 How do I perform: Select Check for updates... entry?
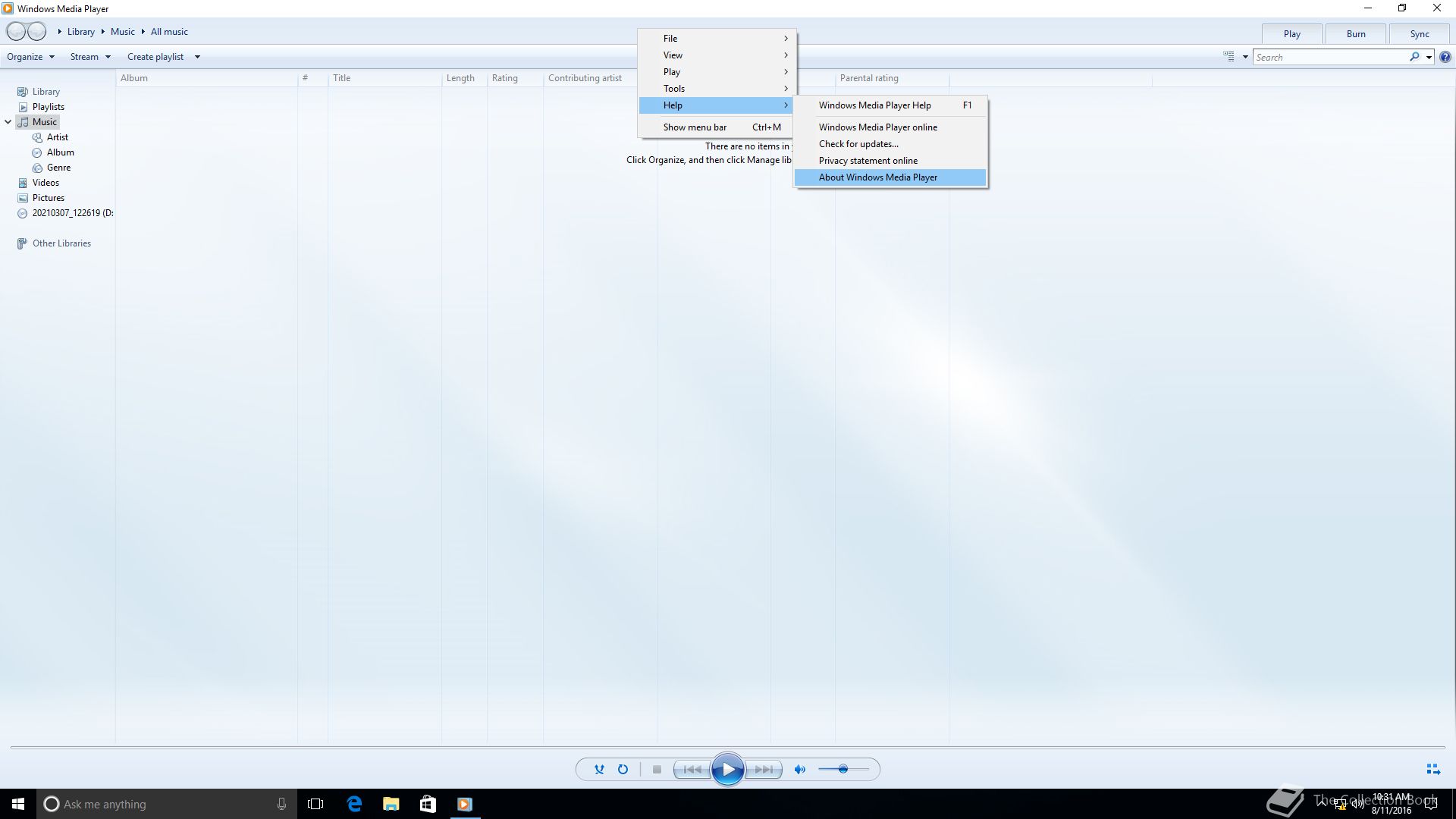point(890,144)
